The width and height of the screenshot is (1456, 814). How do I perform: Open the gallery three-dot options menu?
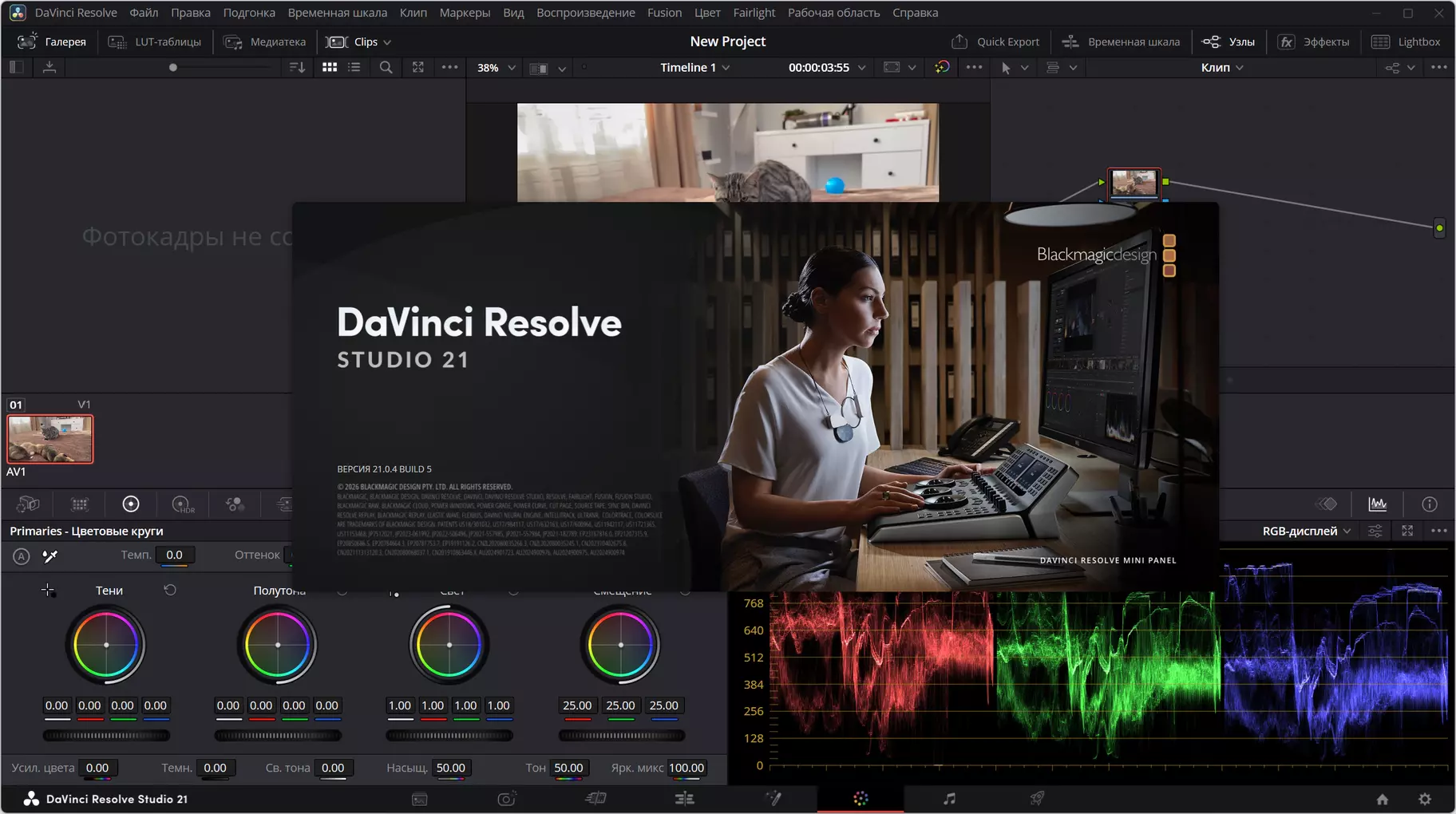(x=450, y=68)
